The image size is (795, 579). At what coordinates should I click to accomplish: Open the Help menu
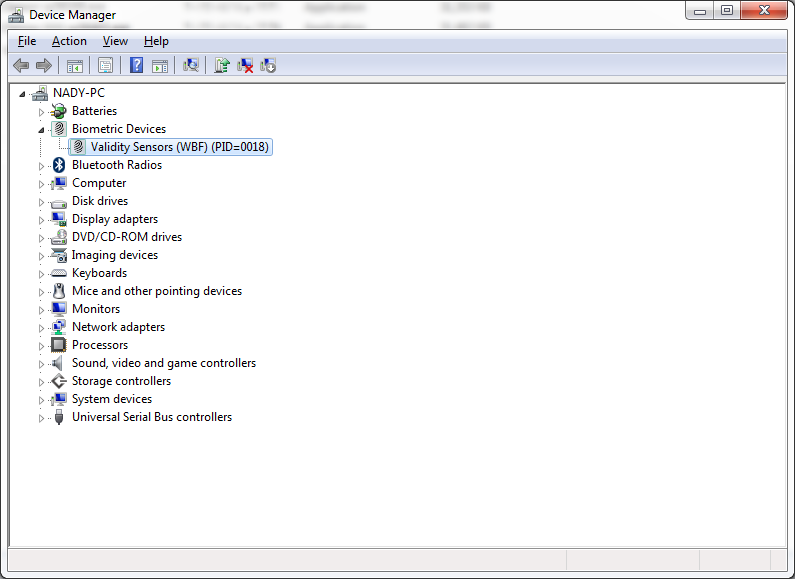coord(156,41)
